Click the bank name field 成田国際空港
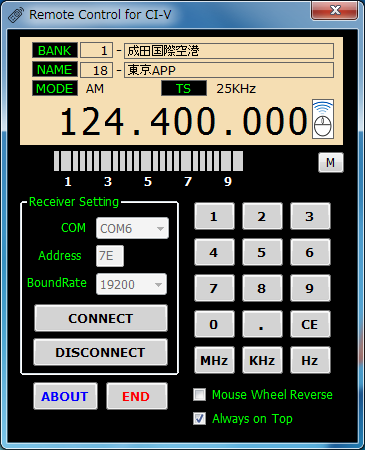This screenshot has height=450, width=365. (x=229, y=51)
